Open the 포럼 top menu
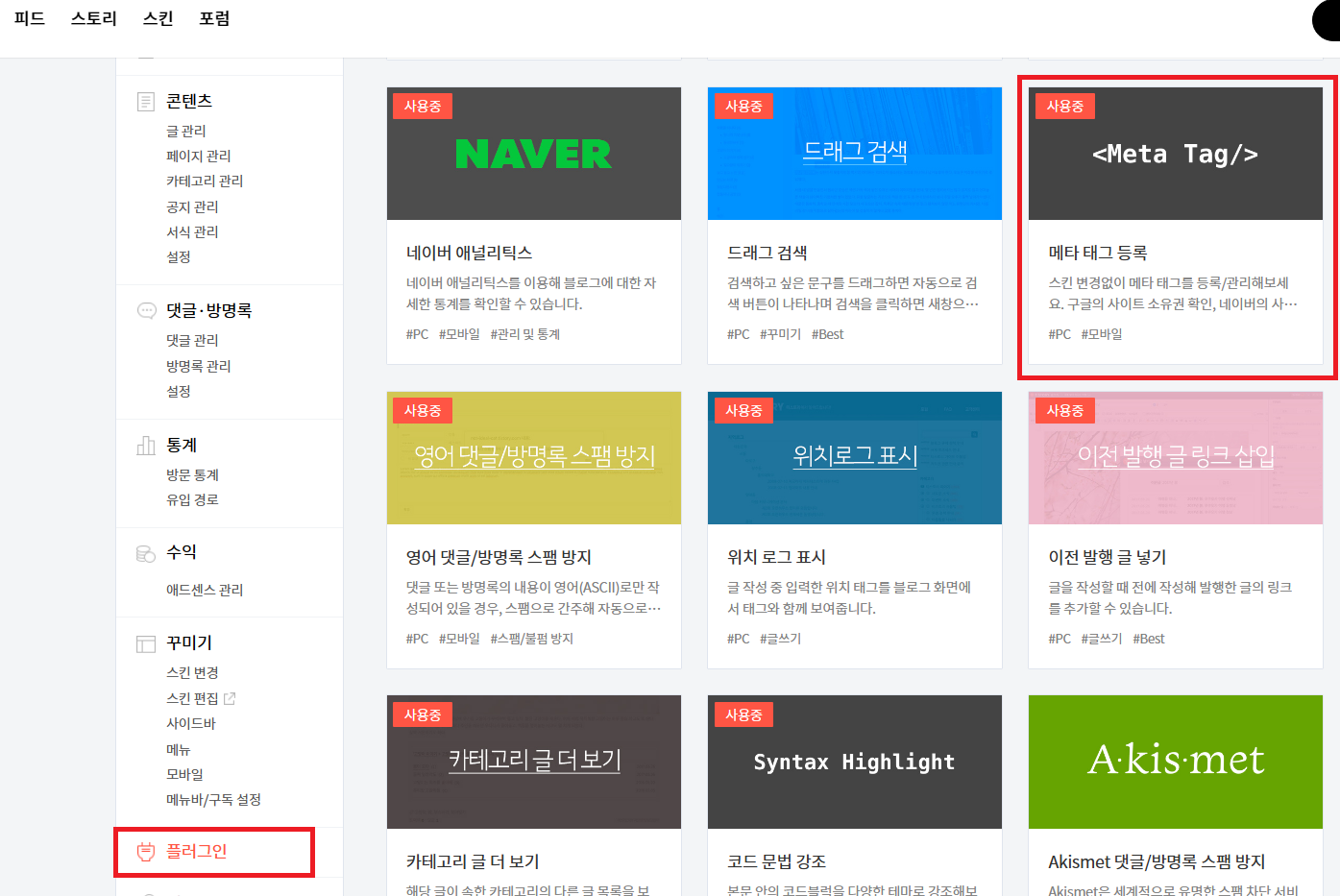The width and height of the screenshot is (1340, 896). point(214,18)
